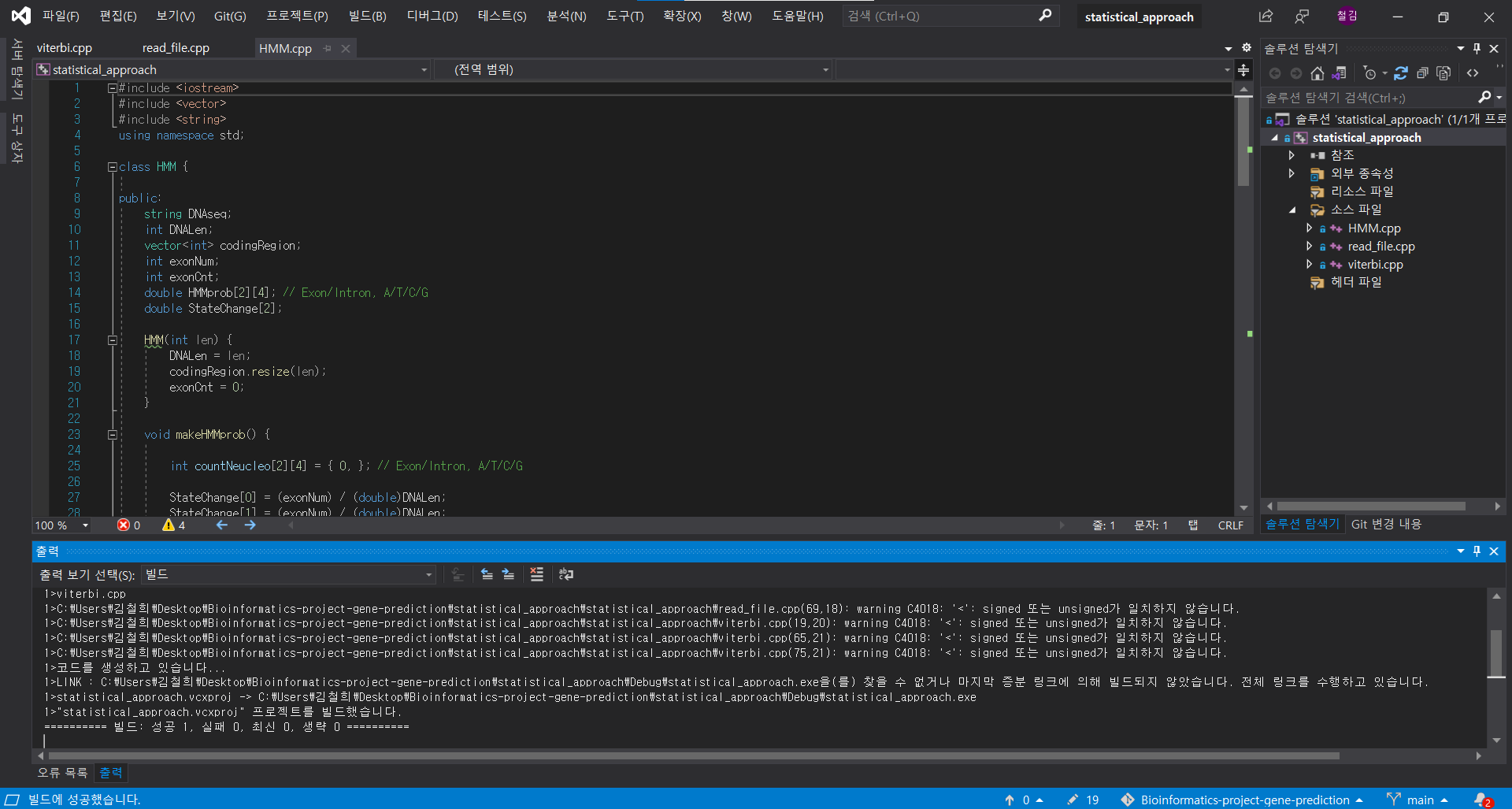This screenshot has height=809, width=1512.
Task: Click the Collapse All icon in Solution Explorer
Action: (1423, 72)
